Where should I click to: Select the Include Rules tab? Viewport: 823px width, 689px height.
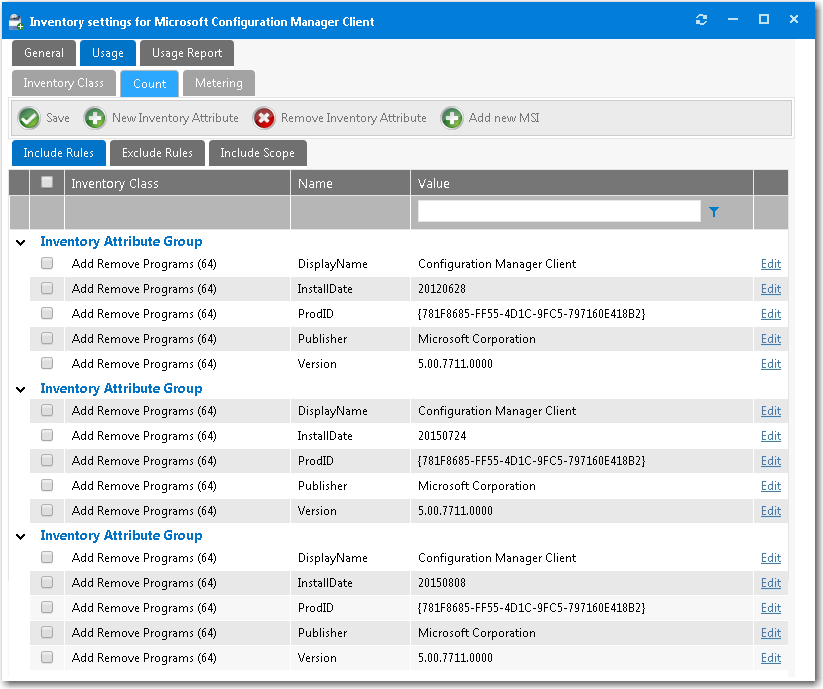[x=59, y=153]
